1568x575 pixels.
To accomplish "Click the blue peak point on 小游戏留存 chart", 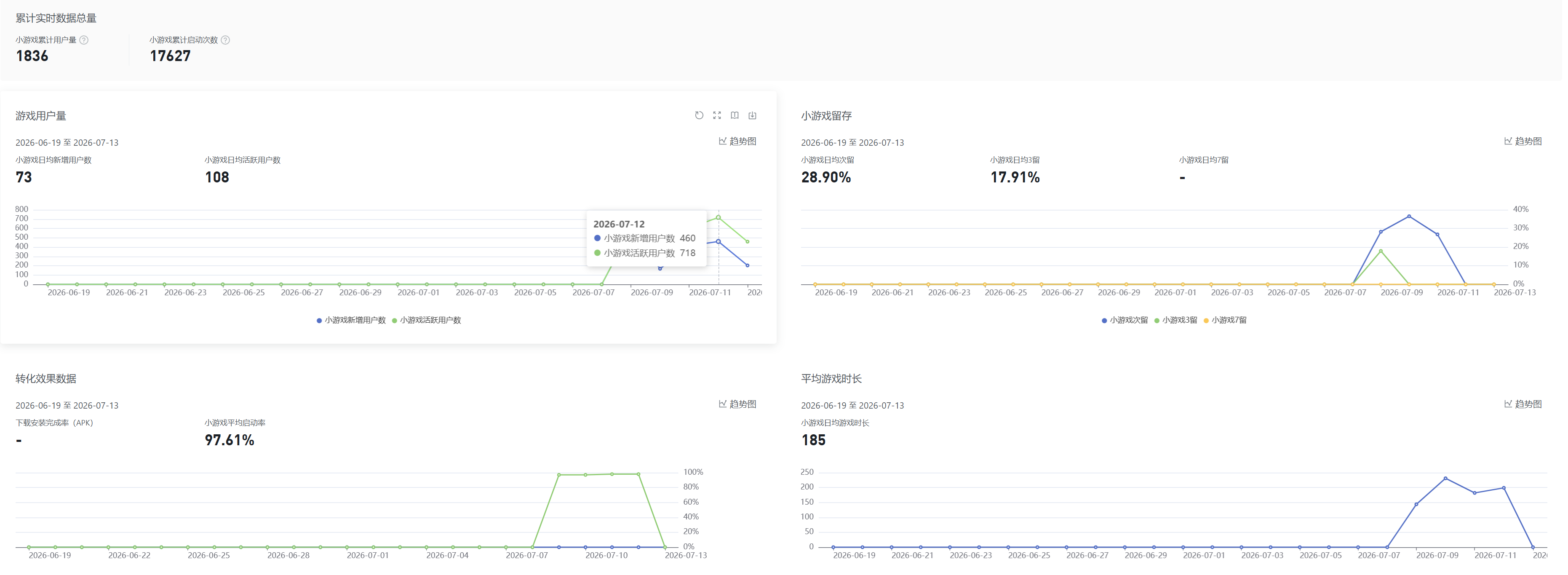I will [1408, 216].
